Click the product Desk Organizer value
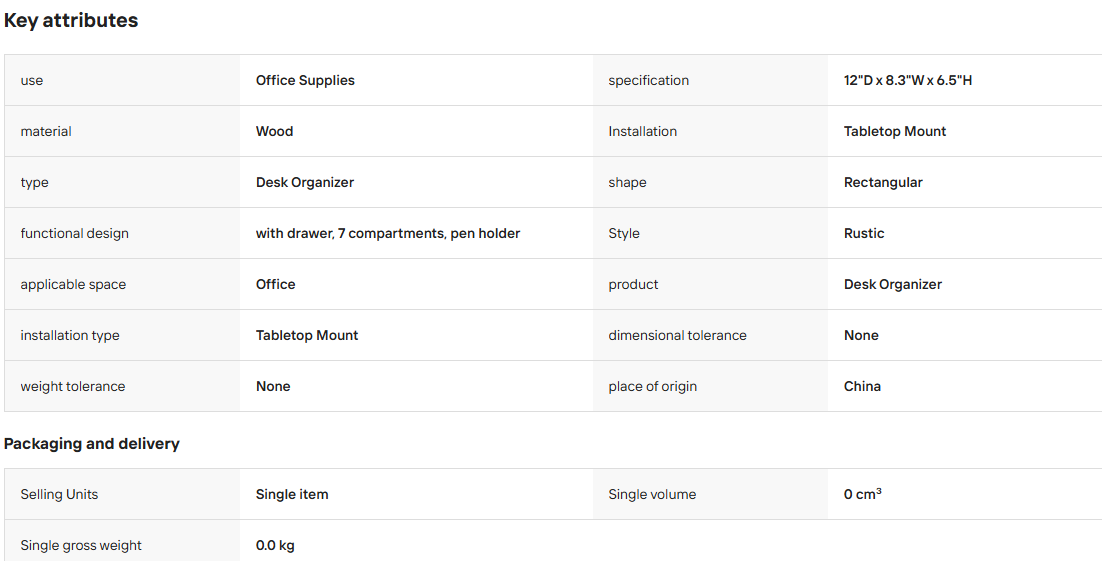Viewport: 1102px width, 561px height. tap(893, 284)
